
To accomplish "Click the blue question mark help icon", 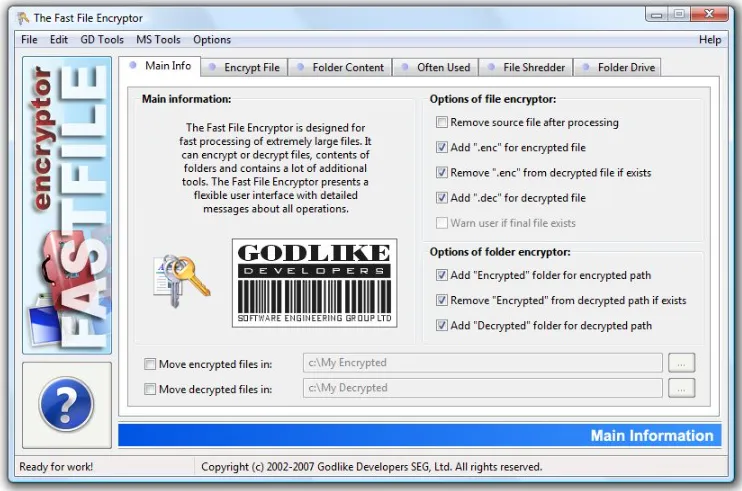I will click(66, 404).
